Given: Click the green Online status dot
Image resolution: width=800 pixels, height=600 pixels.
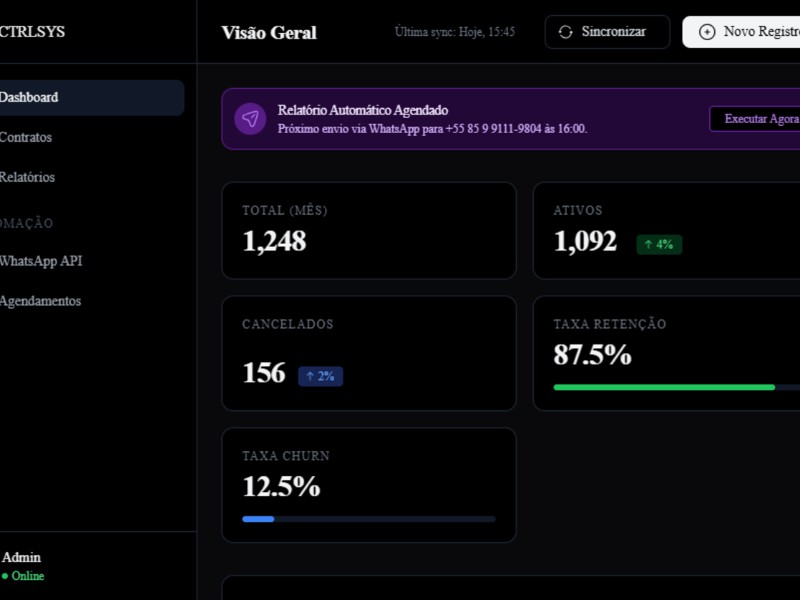Looking at the screenshot, I should [x=5, y=576].
